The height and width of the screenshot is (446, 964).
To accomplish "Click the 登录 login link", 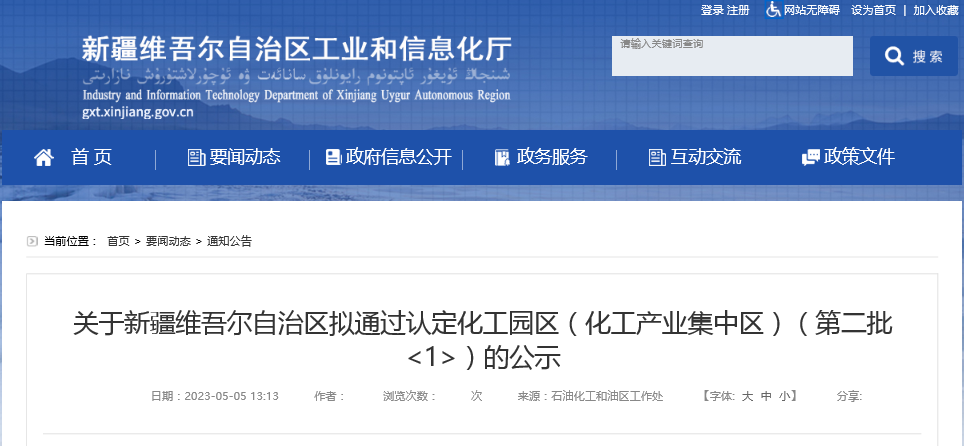I will click(712, 10).
